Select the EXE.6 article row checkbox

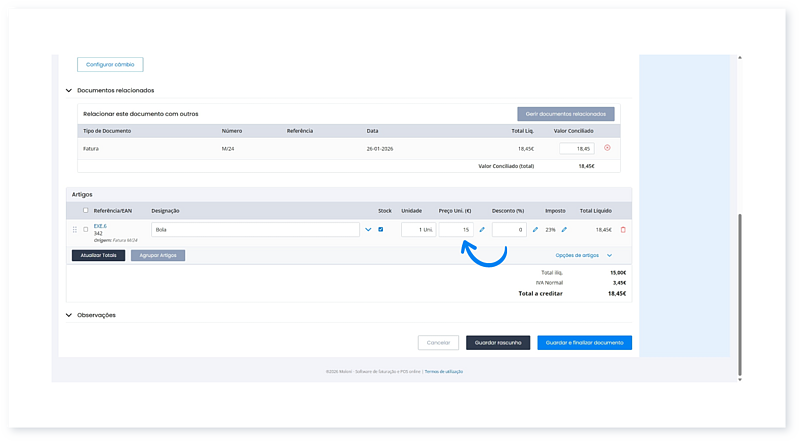click(86, 230)
